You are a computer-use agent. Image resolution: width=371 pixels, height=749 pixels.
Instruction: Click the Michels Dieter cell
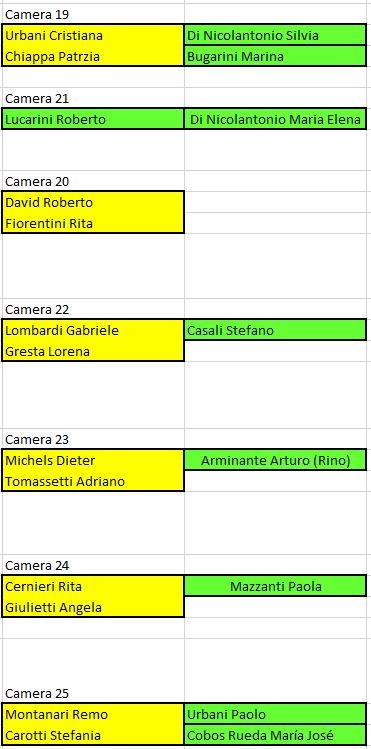point(93,460)
